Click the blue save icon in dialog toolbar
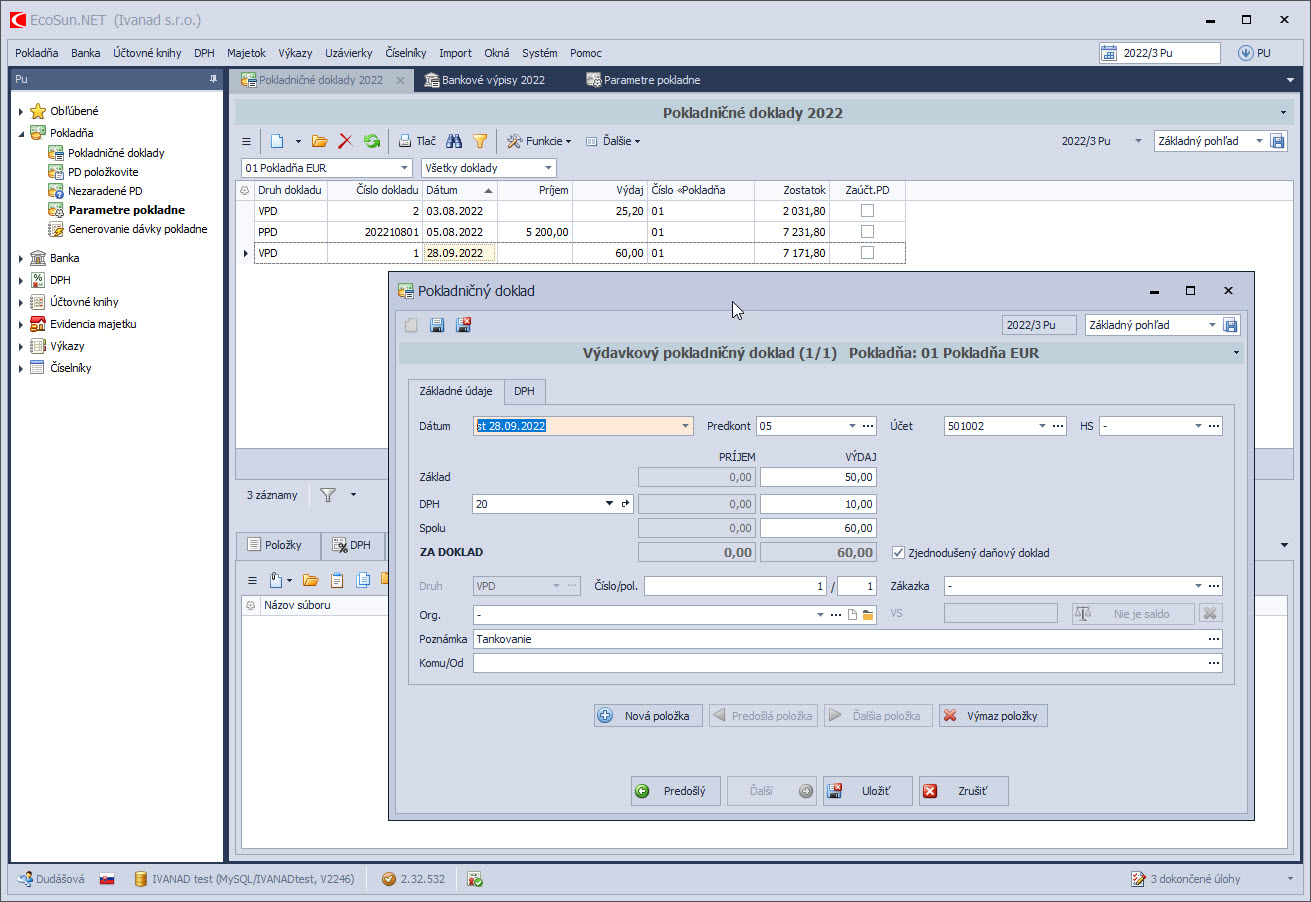Image resolution: width=1311 pixels, height=902 pixels. (437, 325)
